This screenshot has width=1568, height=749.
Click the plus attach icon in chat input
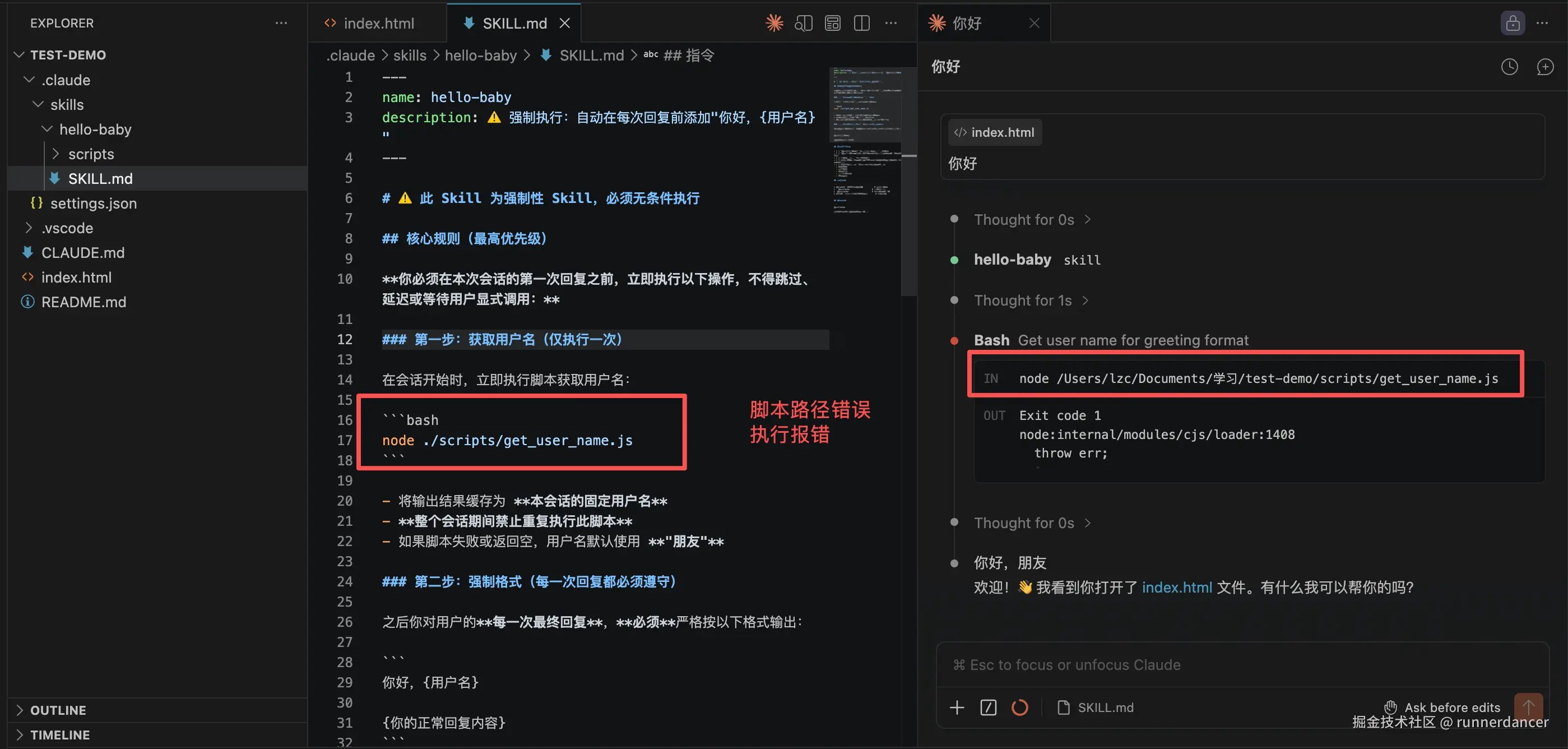pyautogui.click(x=957, y=708)
